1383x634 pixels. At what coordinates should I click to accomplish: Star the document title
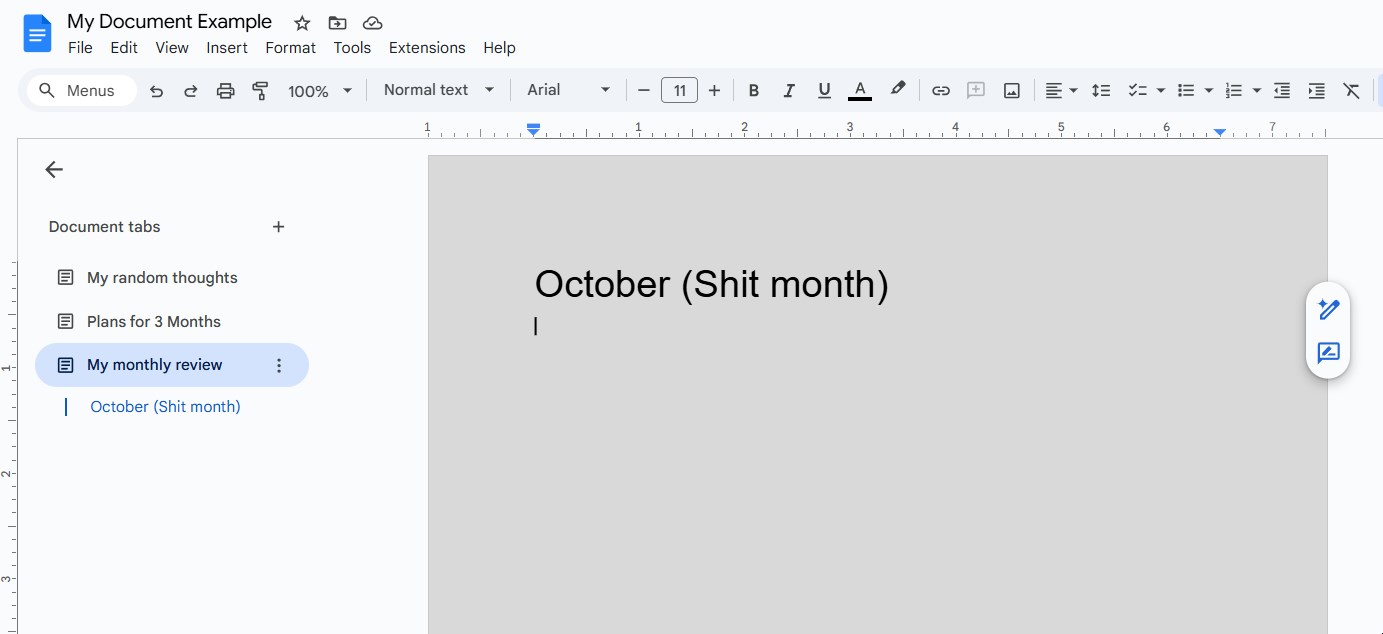pos(302,22)
